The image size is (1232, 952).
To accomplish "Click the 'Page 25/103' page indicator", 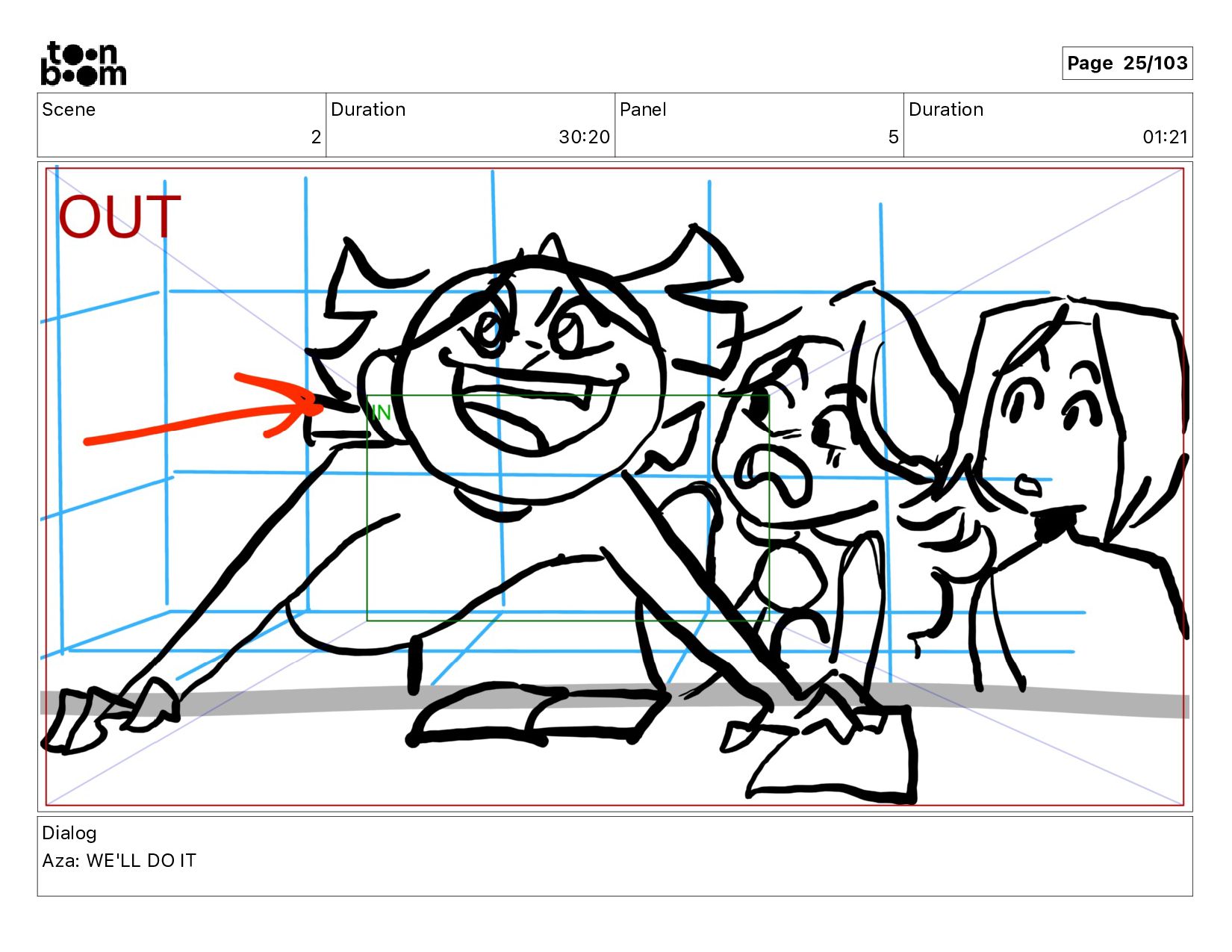I will (1127, 63).
